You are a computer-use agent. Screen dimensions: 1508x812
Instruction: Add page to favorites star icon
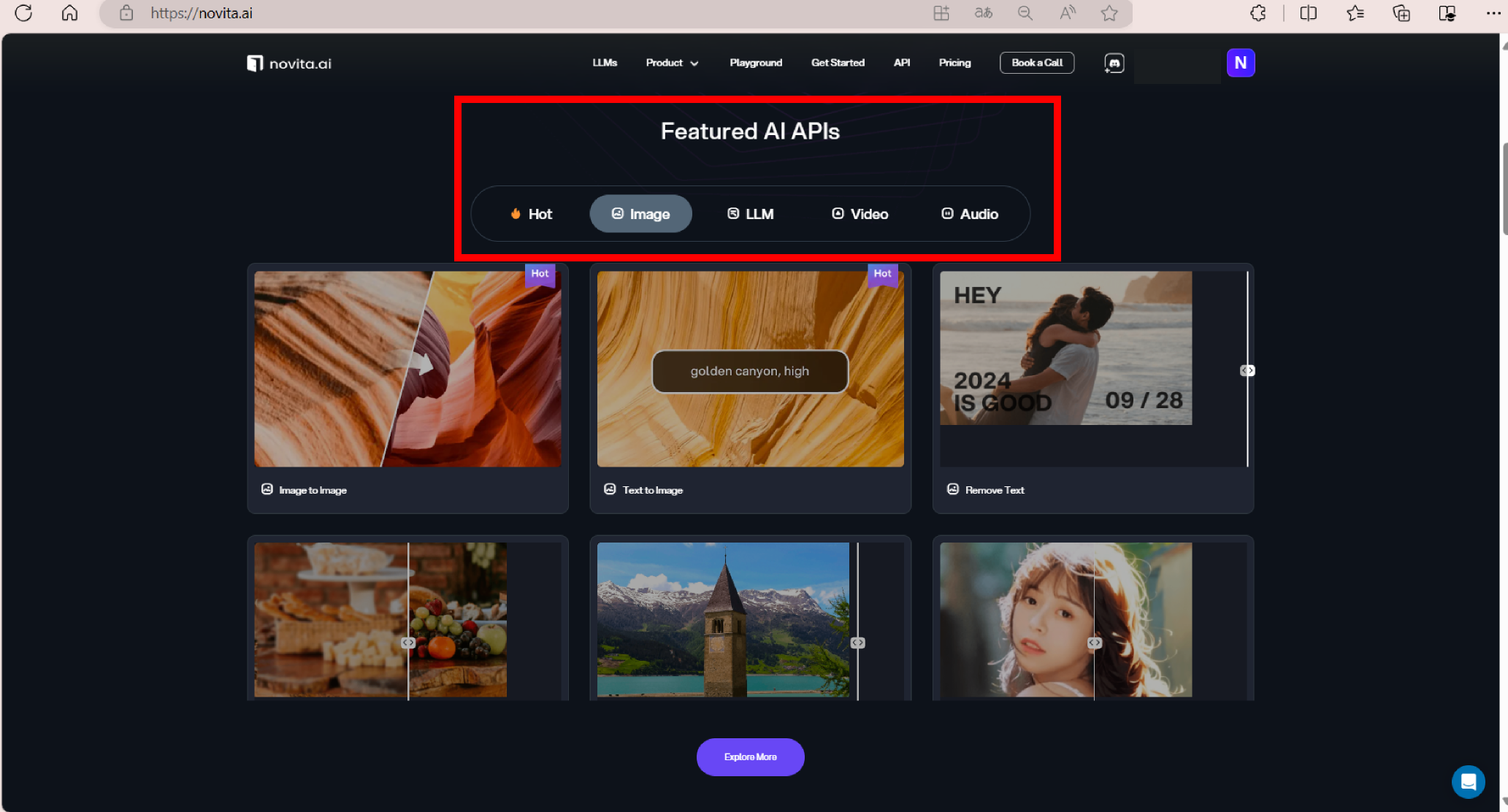1109,13
